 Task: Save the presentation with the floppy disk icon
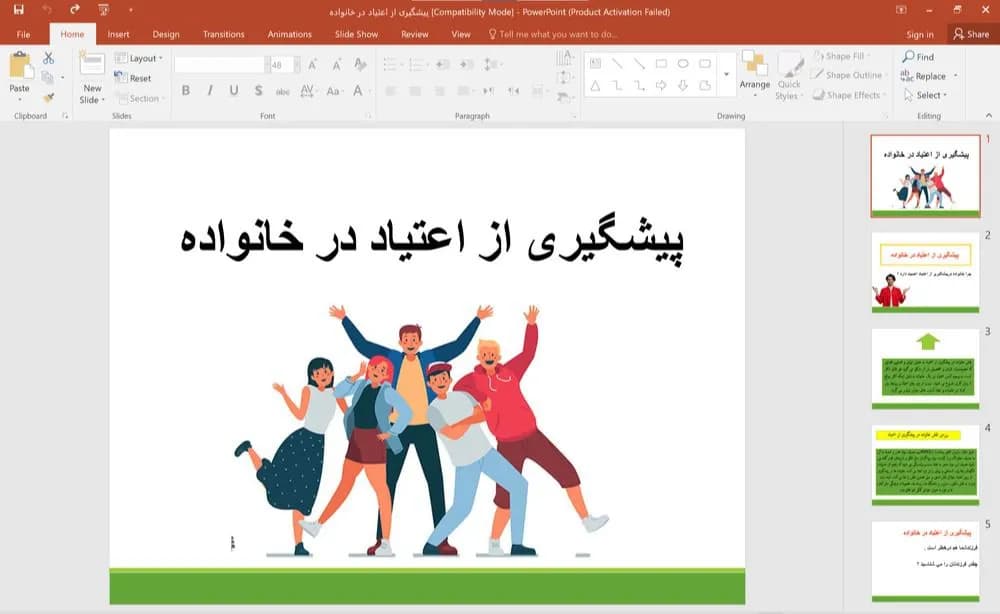coord(18,10)
